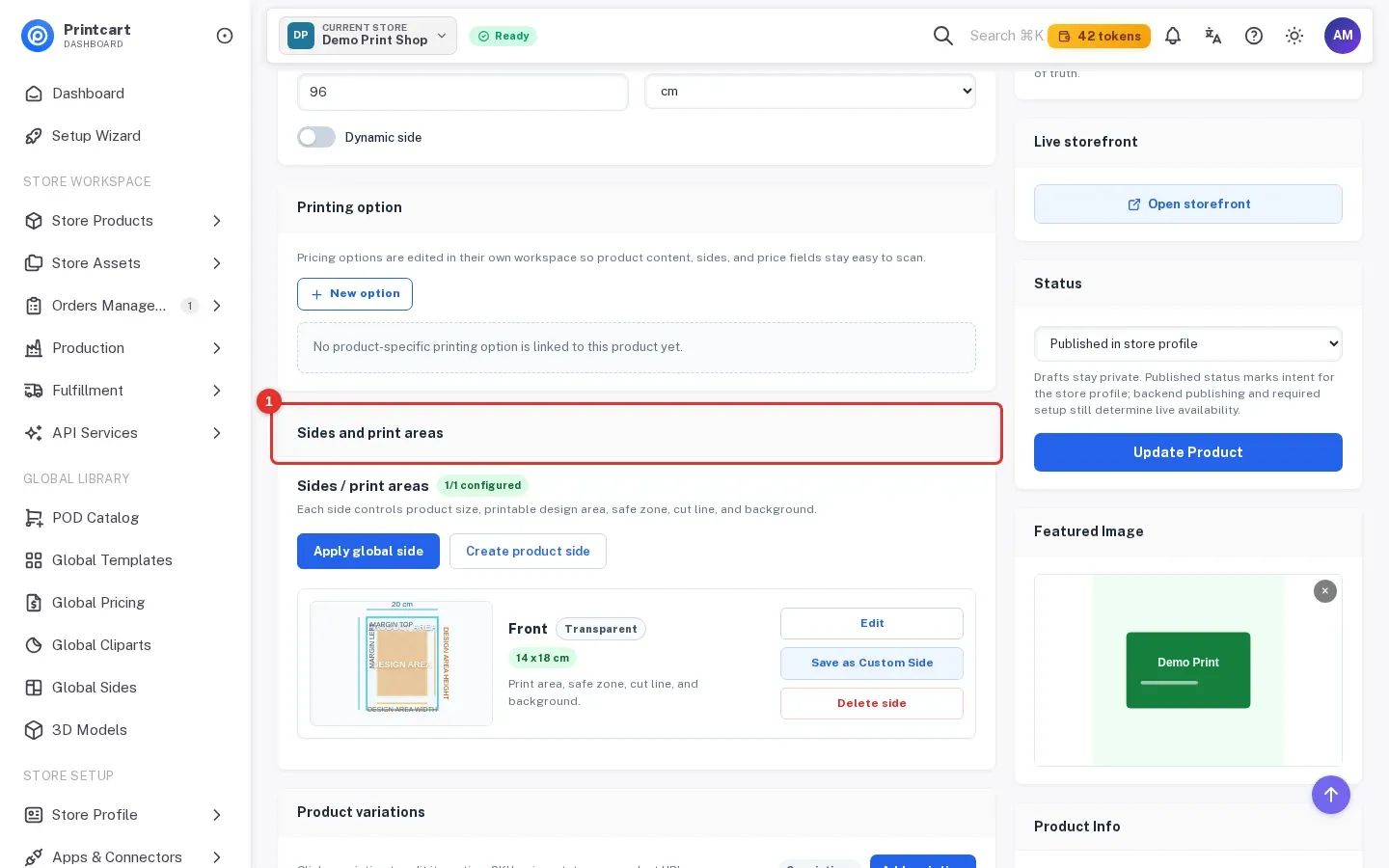Click Update Product button
The width and height of the screenshot is (1389, 868).
point(1188,452)
